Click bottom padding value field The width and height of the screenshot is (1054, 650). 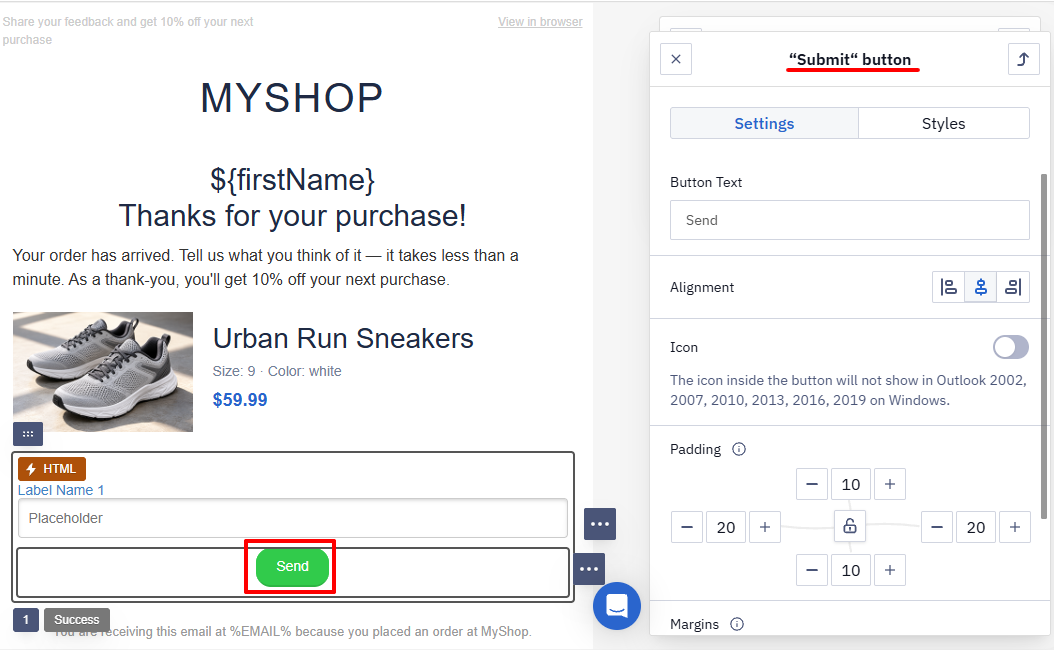851,570
